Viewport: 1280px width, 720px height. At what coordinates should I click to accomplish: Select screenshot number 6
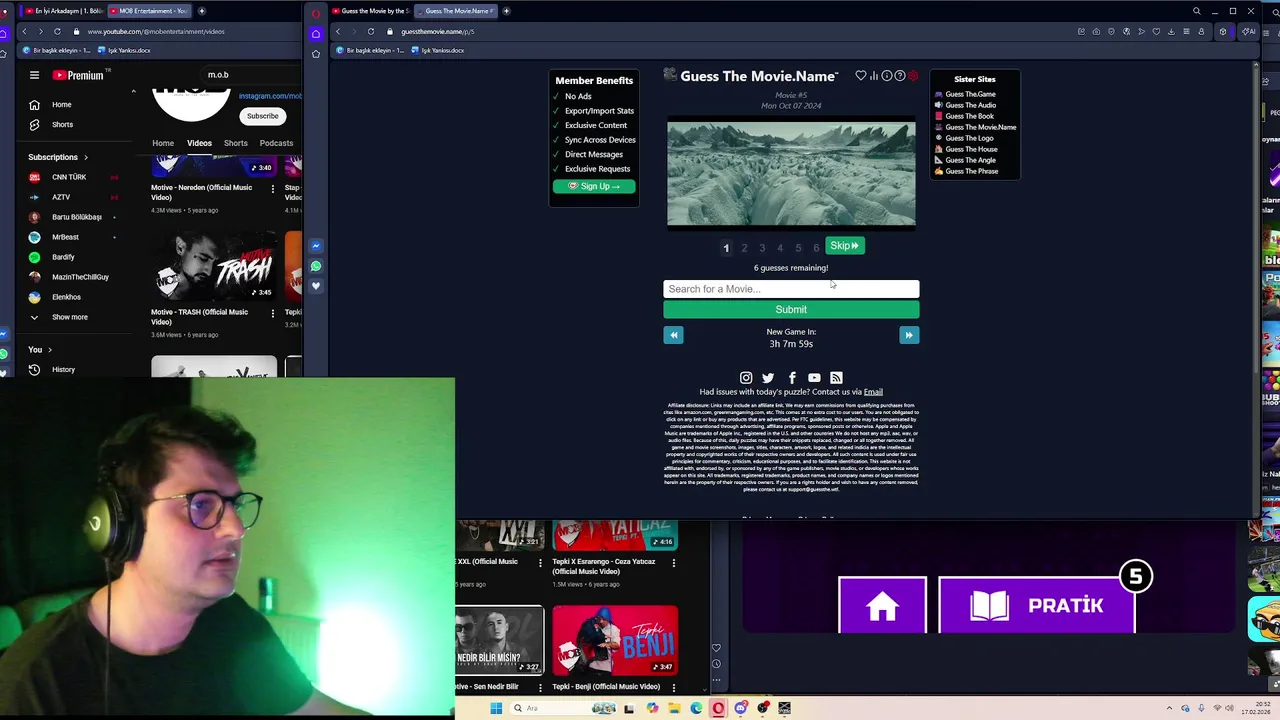click(816, 248)
